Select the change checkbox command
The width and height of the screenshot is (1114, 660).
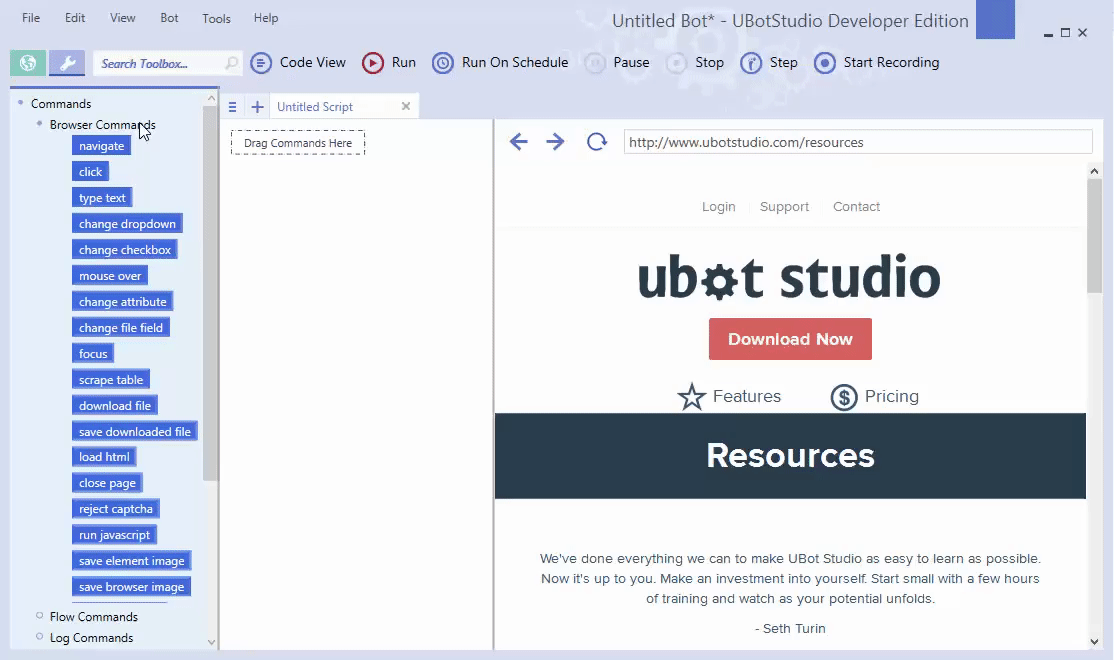point(125,249)
